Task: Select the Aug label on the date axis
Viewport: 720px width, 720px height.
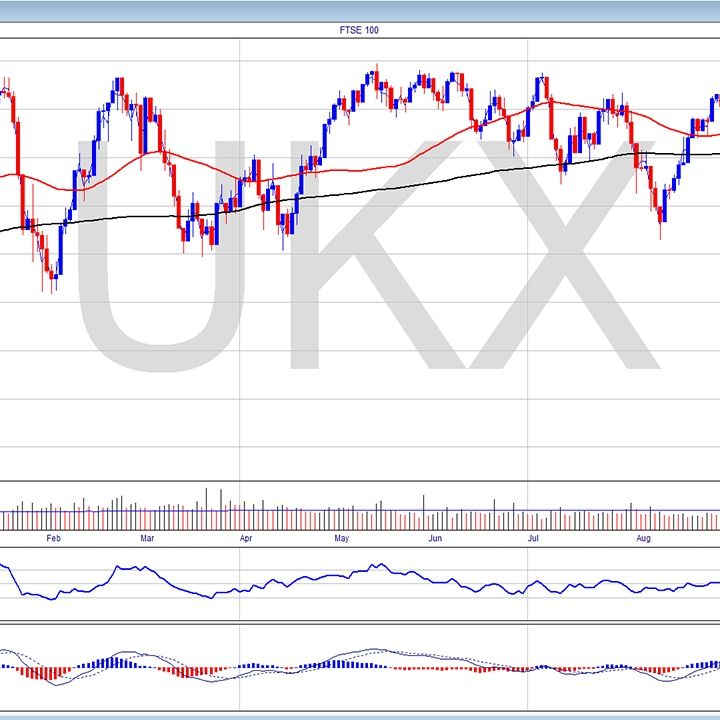Action: 643,539
